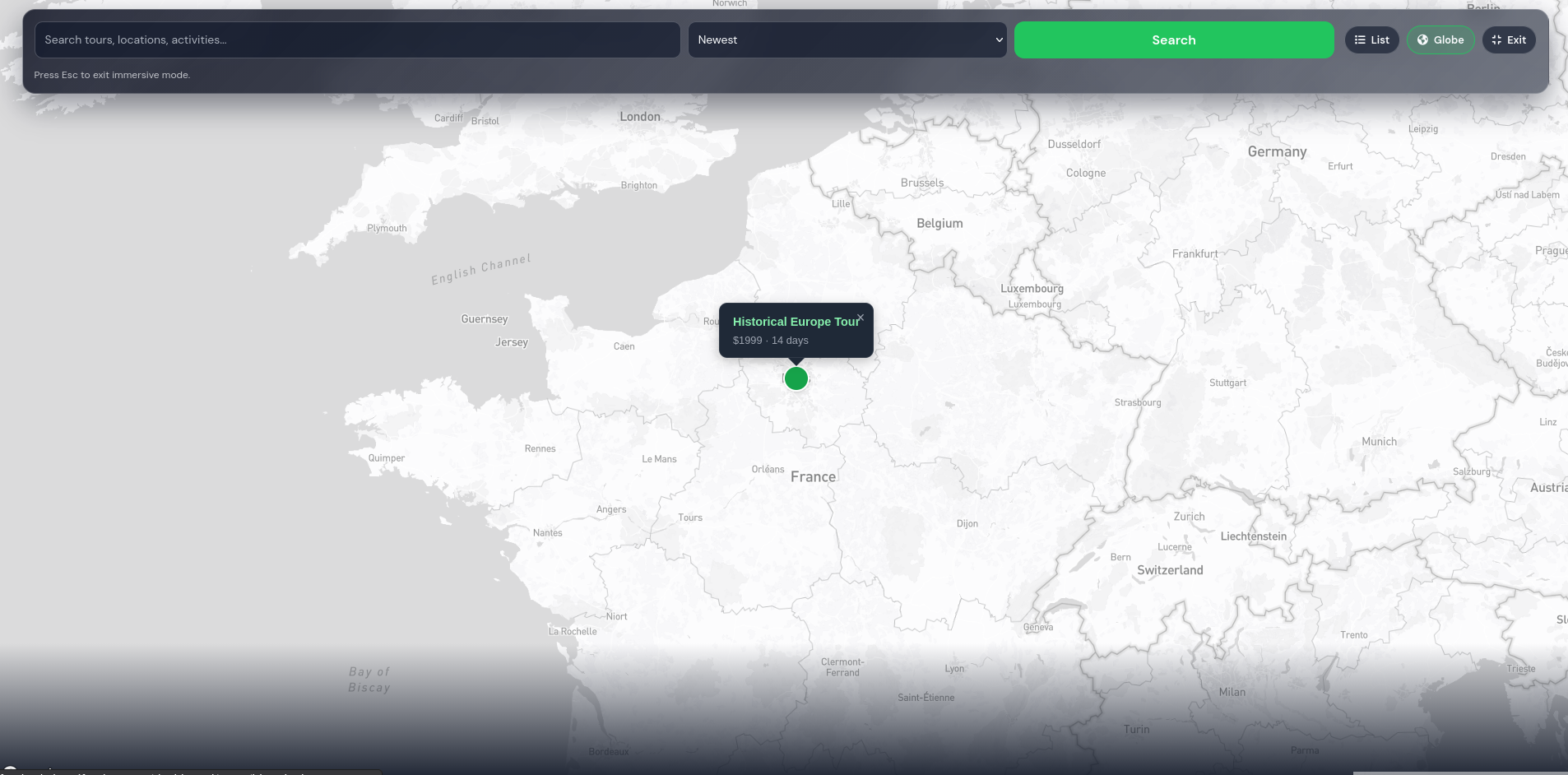This screenshot has width=1568, height=775.
Task: Click the Geneva city label
Action: (1038, 628)
